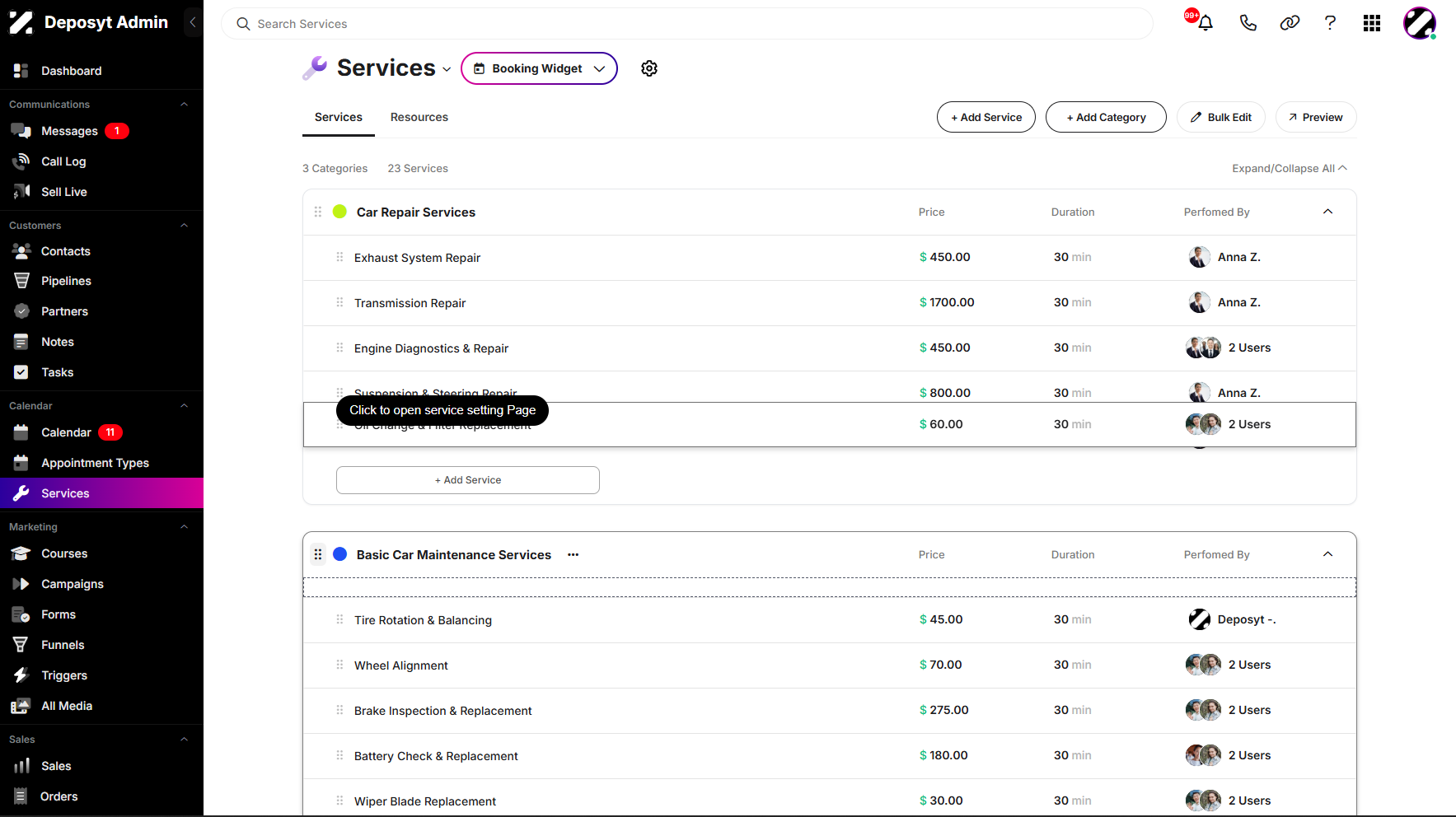This screenshot has height=817, width=1456.
Task: Click the green color dot for Car Repair Services
Action: pos(339,212)
